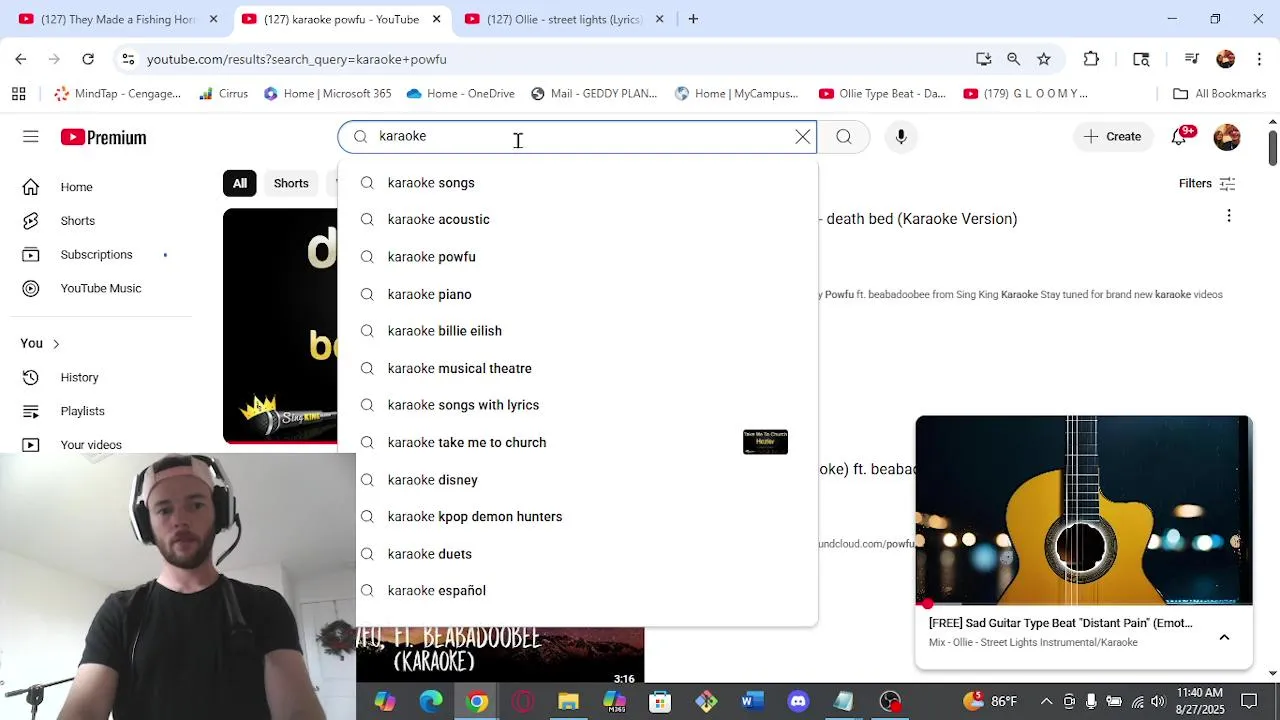Choose suggestion karaoke billie eilish
Viewport: 1280px width, 720px height.
577,331
